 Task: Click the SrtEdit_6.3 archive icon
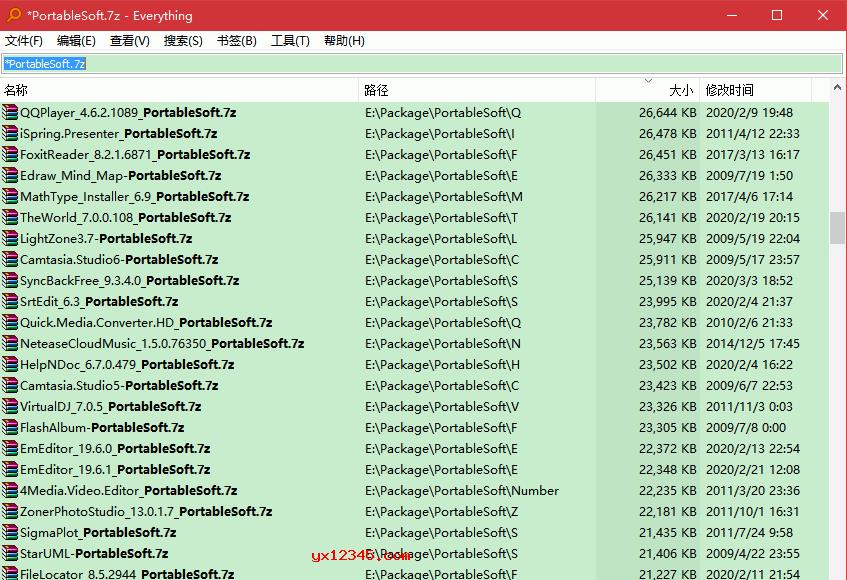[x=10, y=301]
